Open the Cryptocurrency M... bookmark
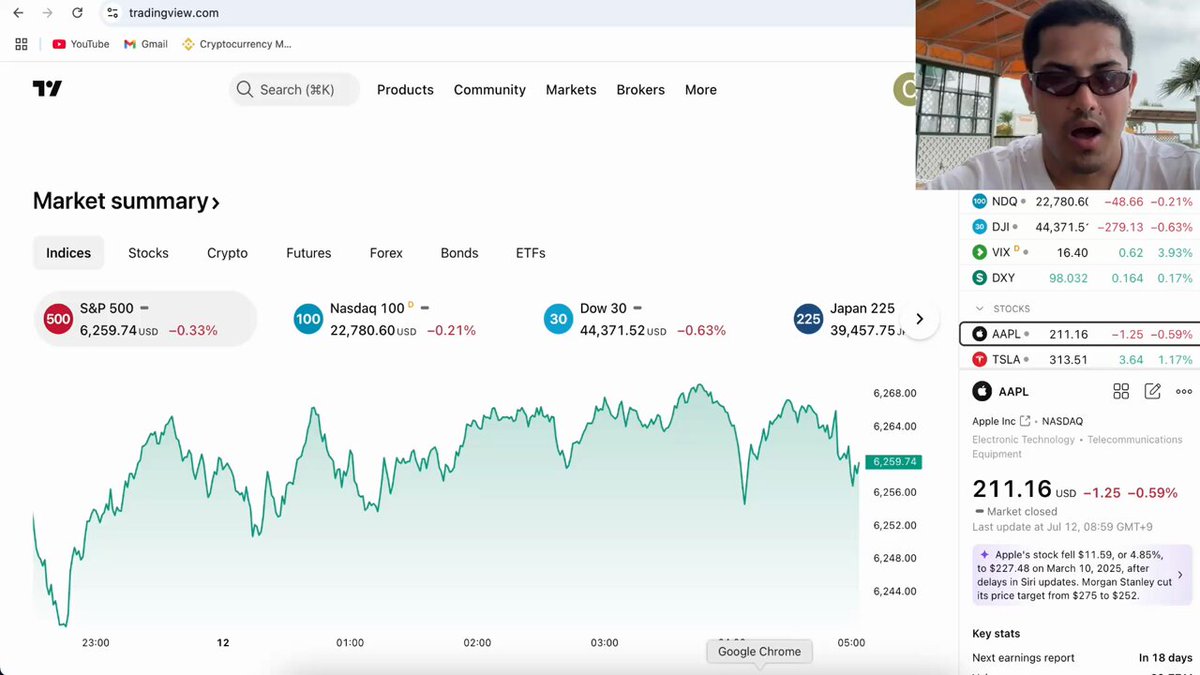Viewport: 1200px width, 675px height. click(x=237, y=44)
